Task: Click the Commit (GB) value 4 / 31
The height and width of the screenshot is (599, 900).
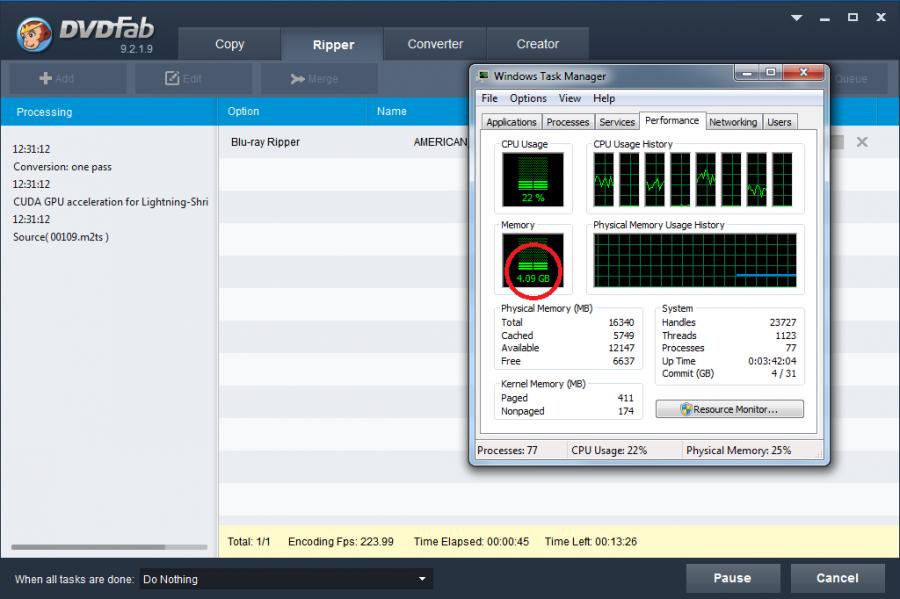Action: [x=783, y=374]
